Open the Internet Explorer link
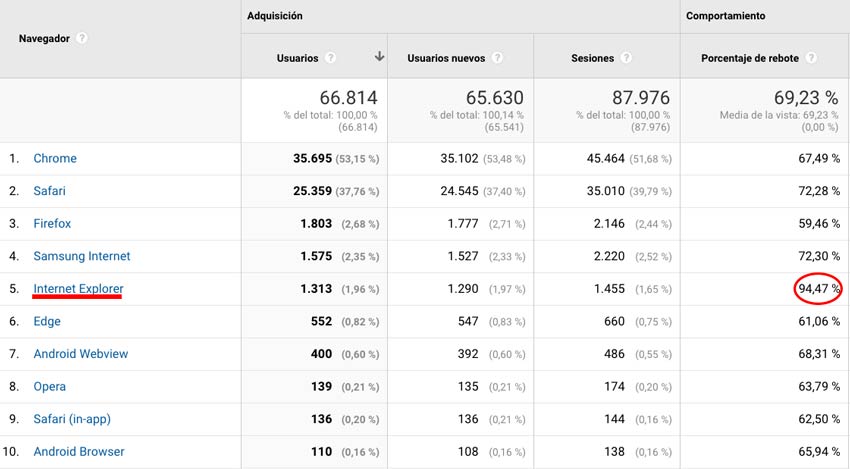The image size is (850, 469). pyautogui.click(x=79, y=288)
